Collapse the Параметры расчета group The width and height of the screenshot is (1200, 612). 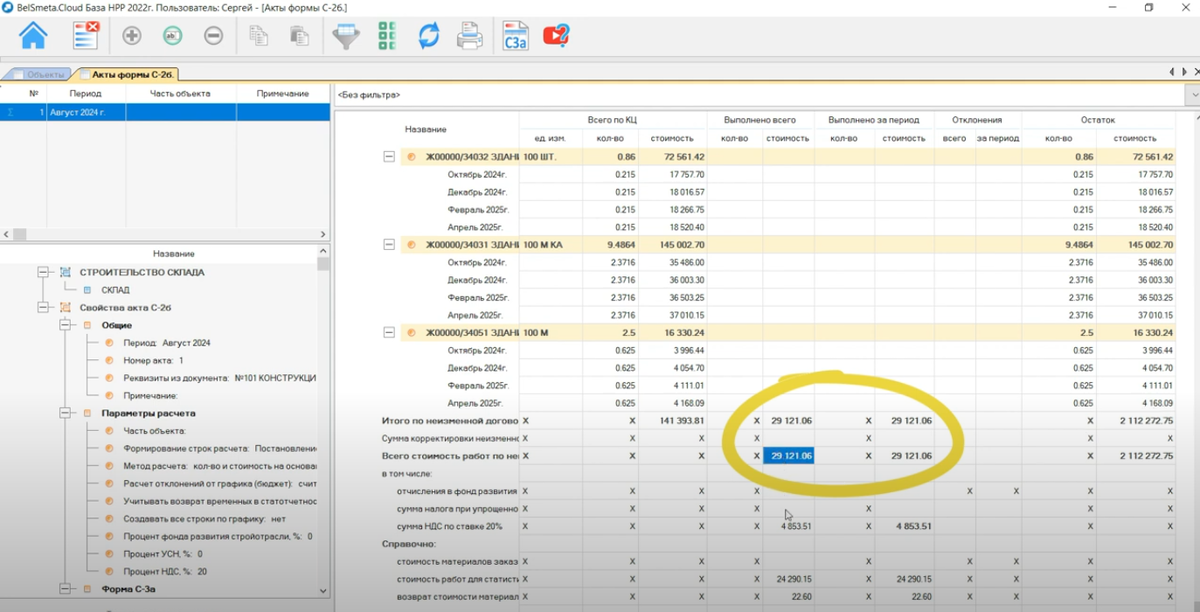[65, 413]
